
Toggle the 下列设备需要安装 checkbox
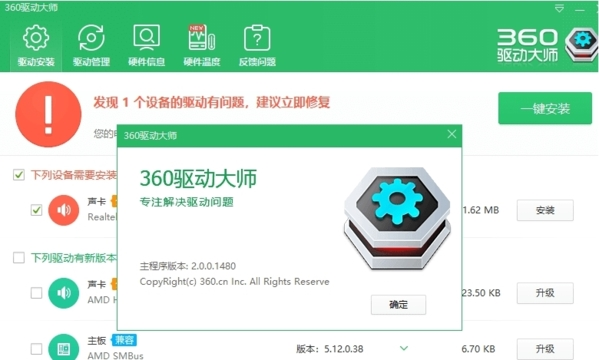click(19, 175)
